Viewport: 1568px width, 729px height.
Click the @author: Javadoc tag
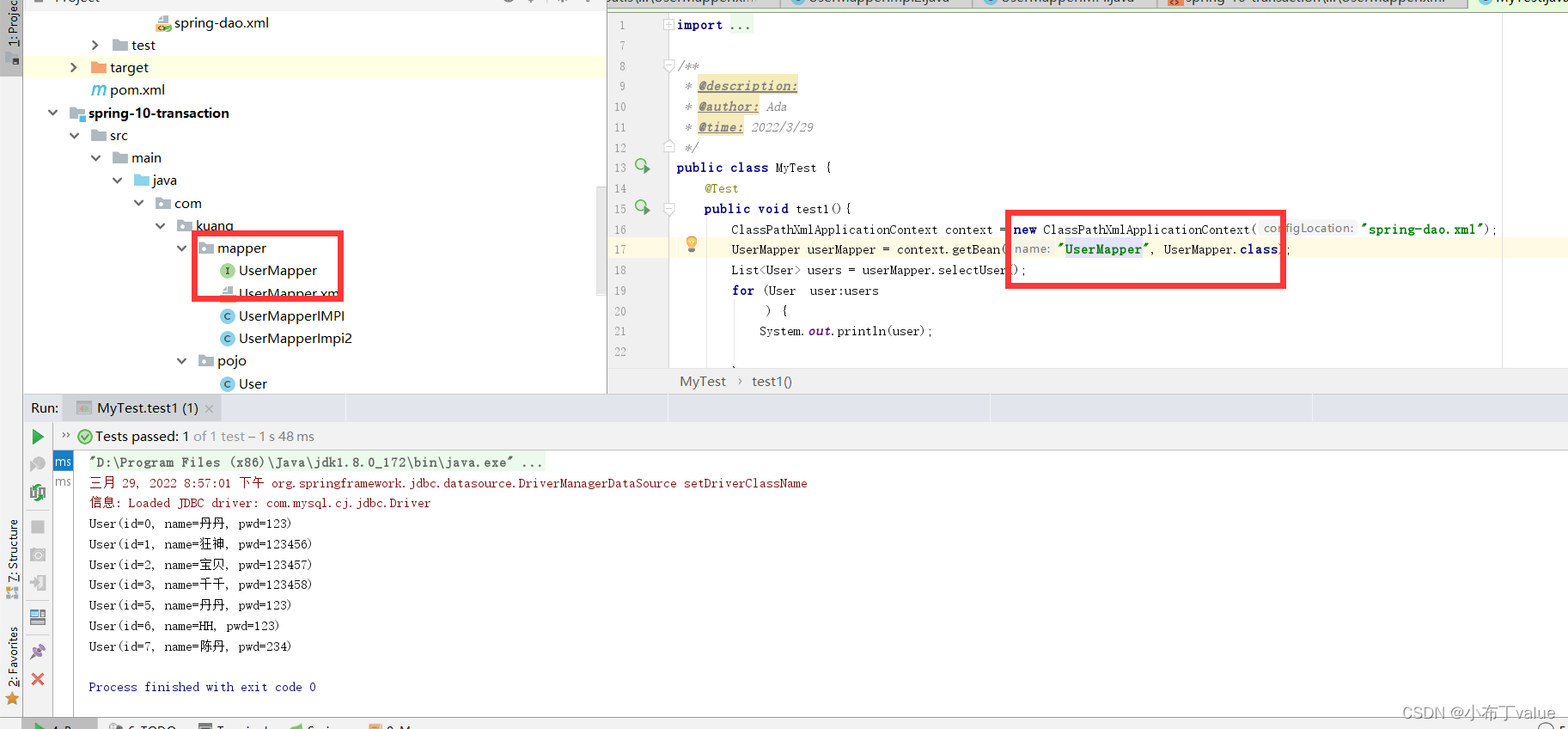(x=729, y=106)
